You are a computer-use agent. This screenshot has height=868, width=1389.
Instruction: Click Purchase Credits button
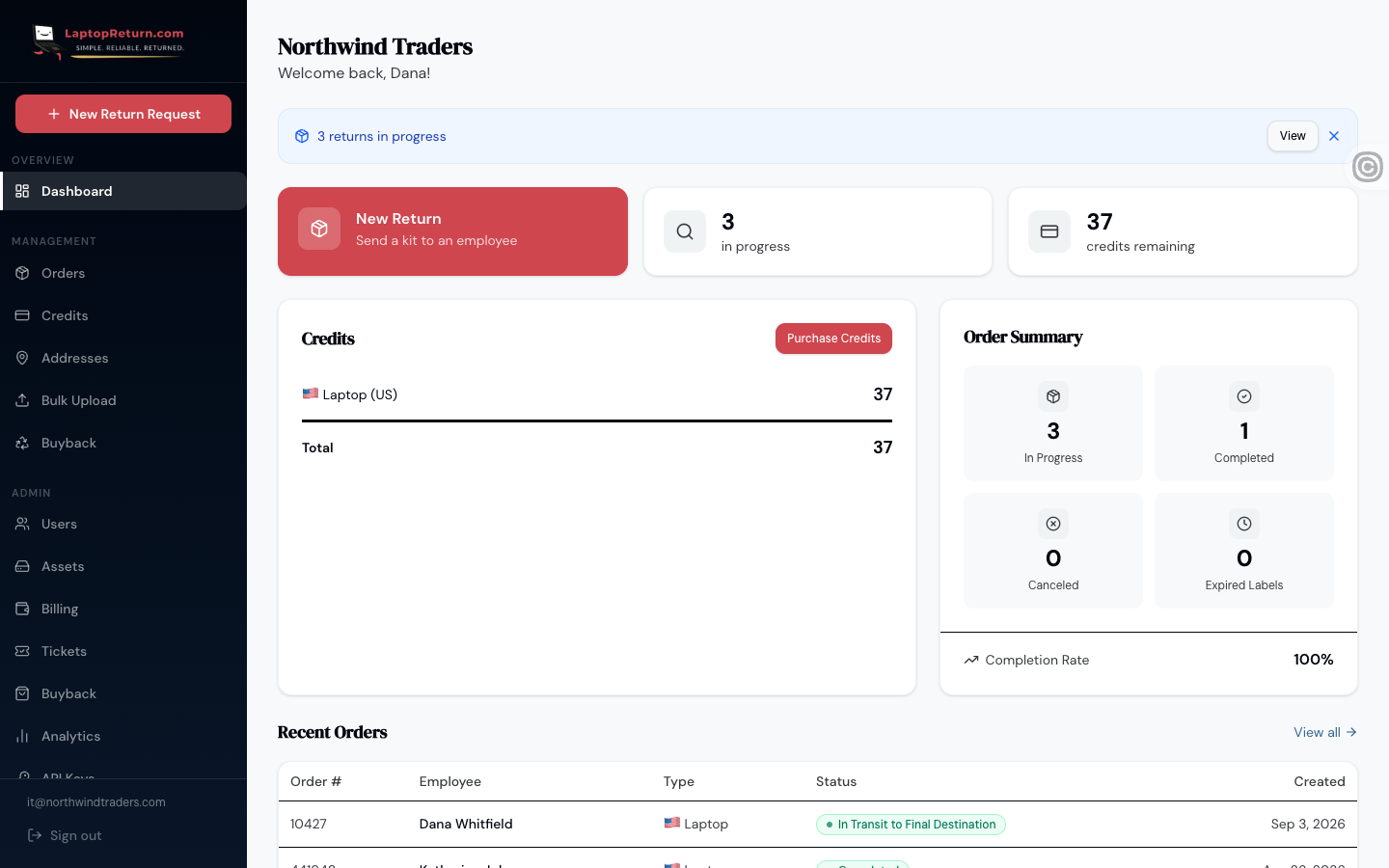tap(833, 339)
